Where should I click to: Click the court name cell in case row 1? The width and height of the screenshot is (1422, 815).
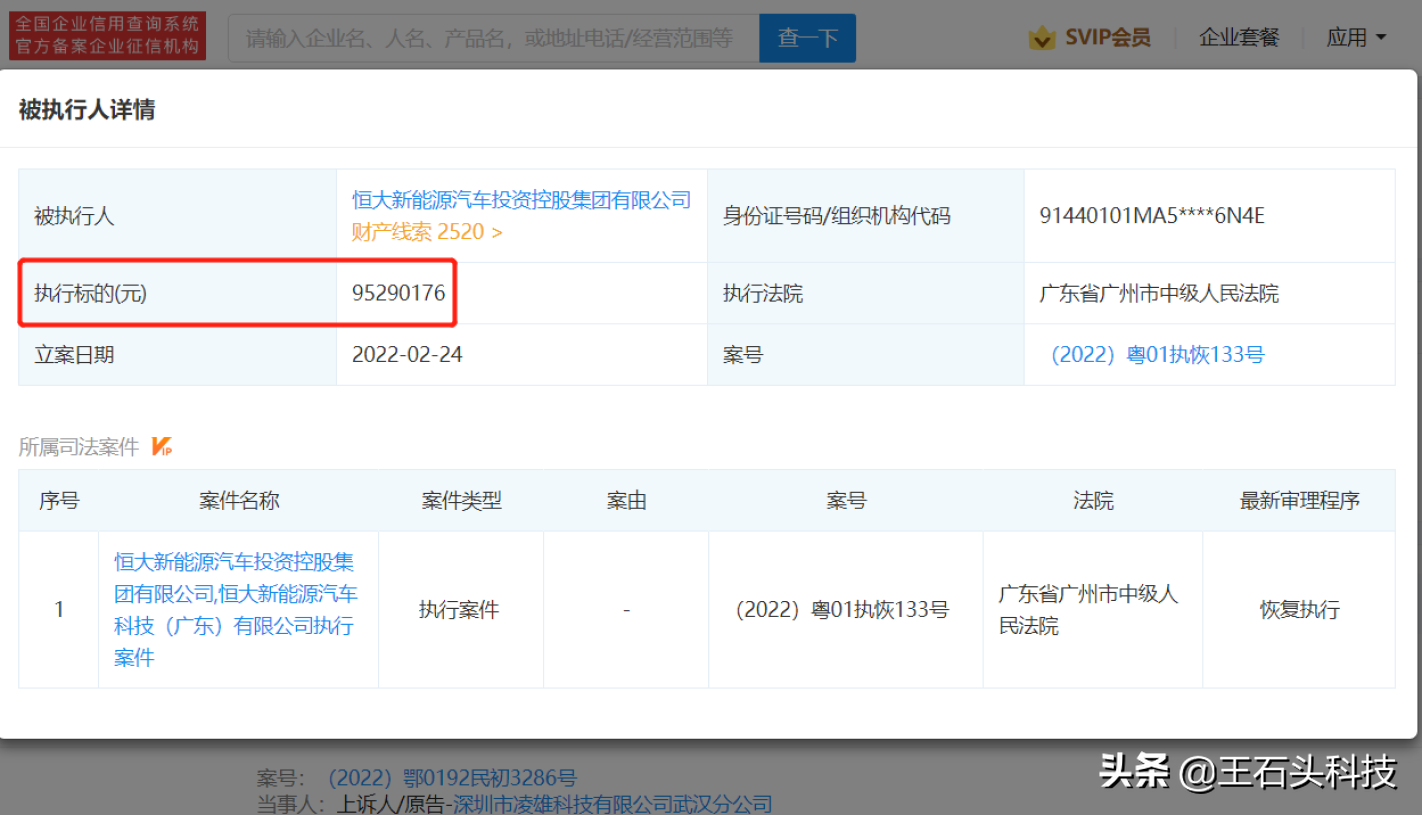[1088, 610]
